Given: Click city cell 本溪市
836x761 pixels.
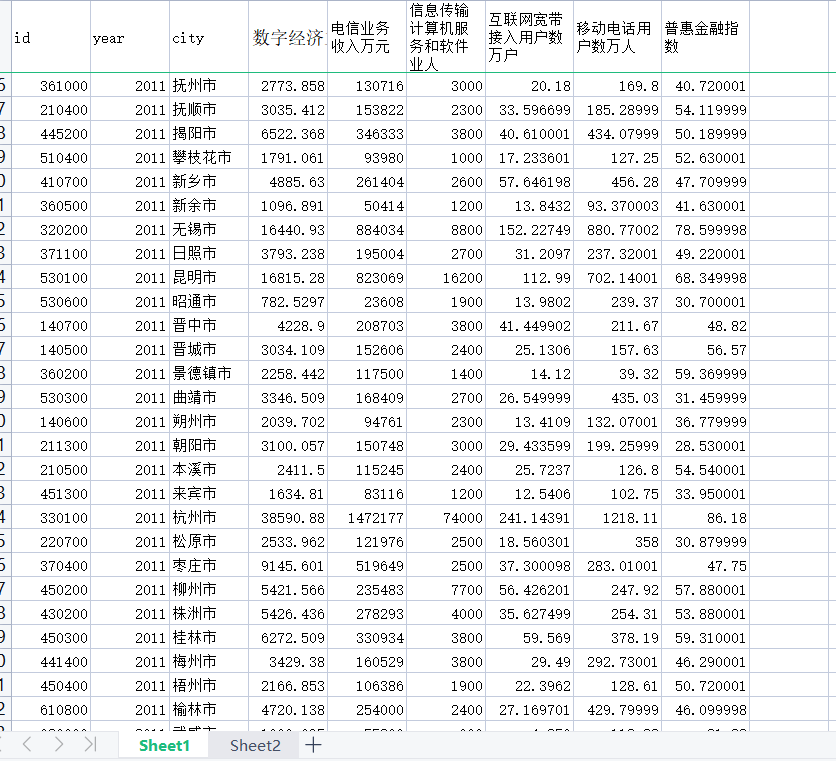Looking at the screenshot, I should point(209,469).
